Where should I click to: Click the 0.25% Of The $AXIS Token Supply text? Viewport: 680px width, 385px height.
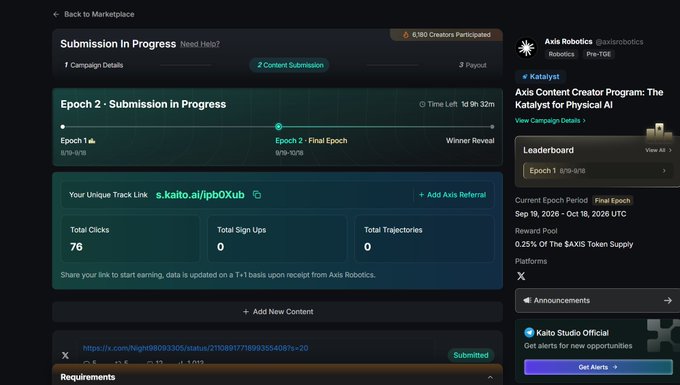point(574,244)
